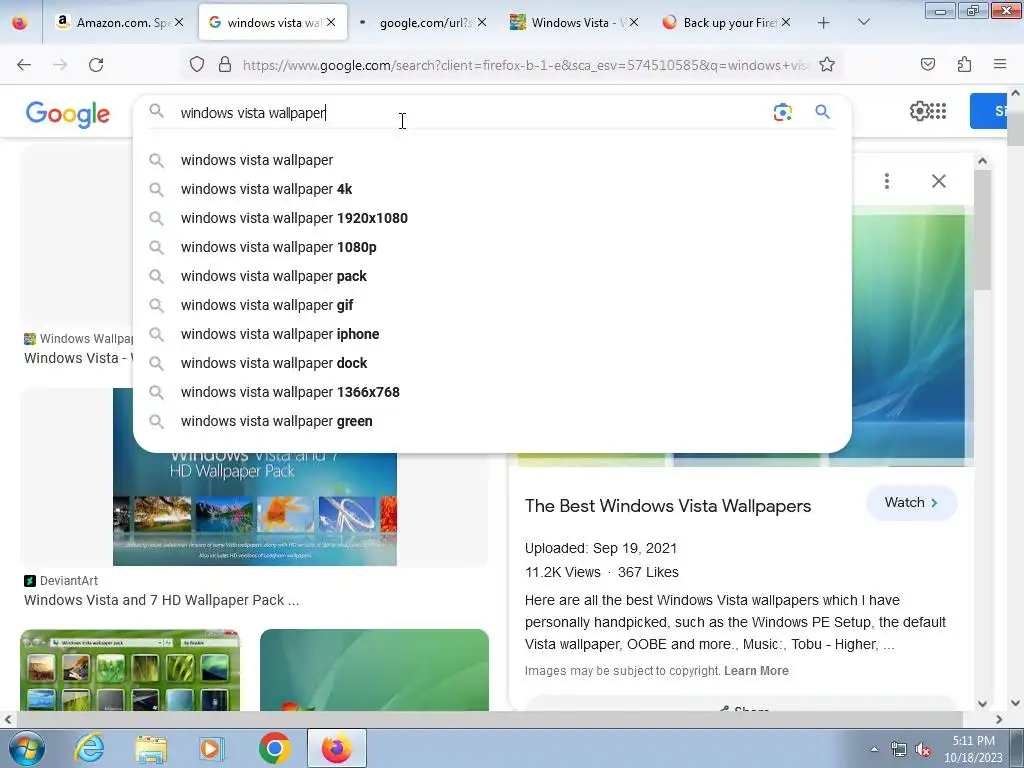Image resolution: width=1024 pixels, height=768 pixels.
Task: Show hidden system tray icons
Action: click(x=874, y=749)
